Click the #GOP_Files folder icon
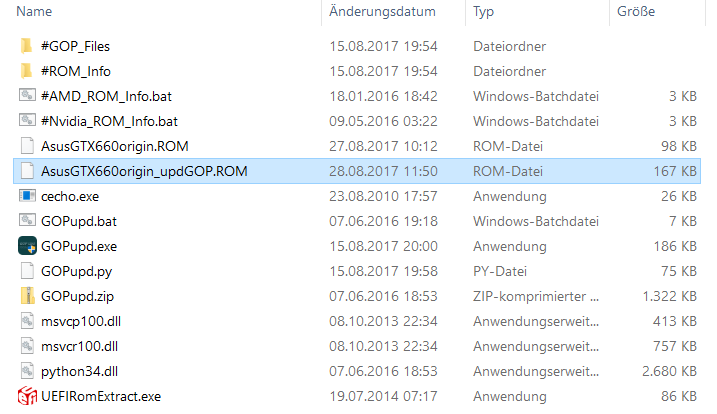 27,46
